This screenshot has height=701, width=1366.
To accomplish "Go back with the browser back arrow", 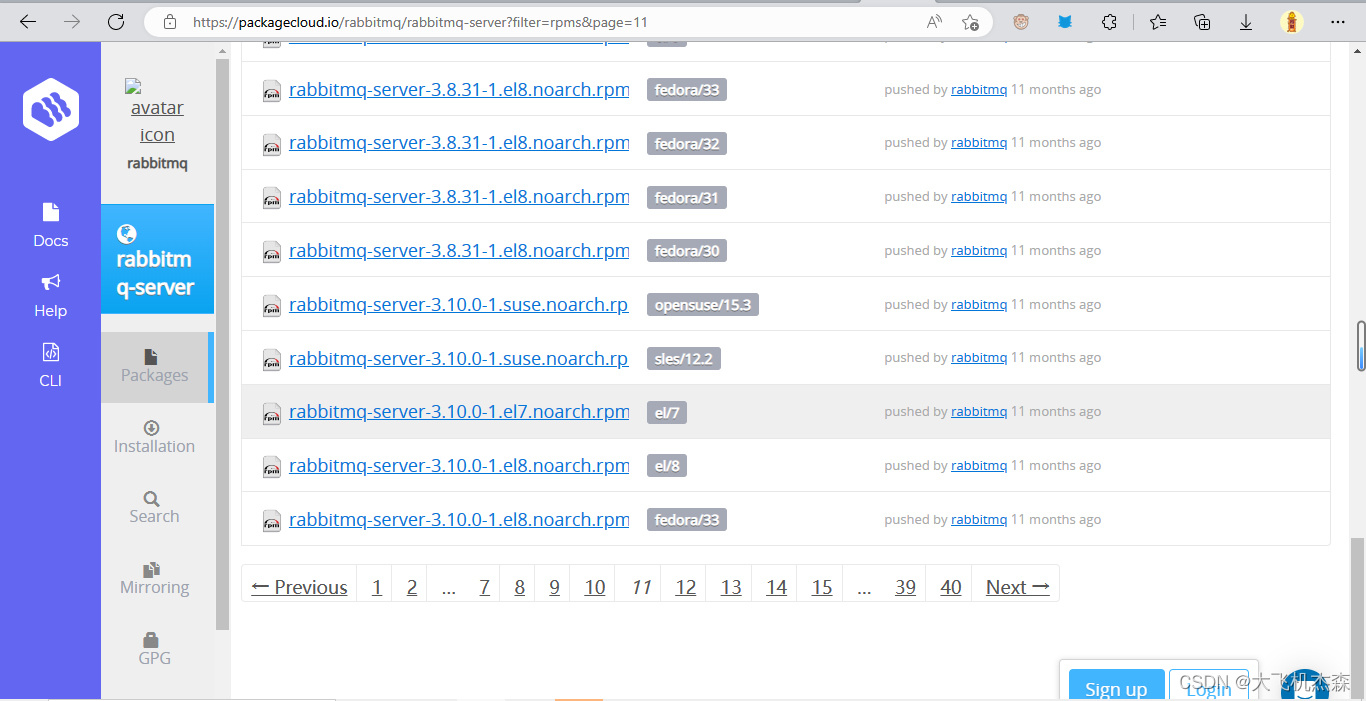I will tap(27, 22).
